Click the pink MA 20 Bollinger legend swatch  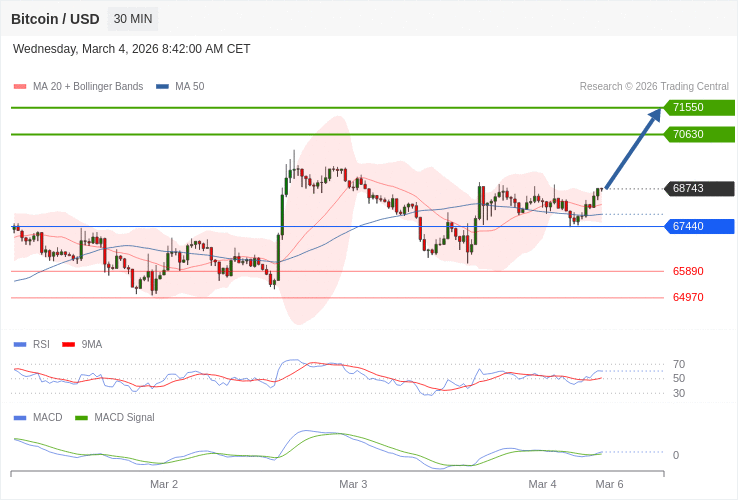(x=20, y=87)
